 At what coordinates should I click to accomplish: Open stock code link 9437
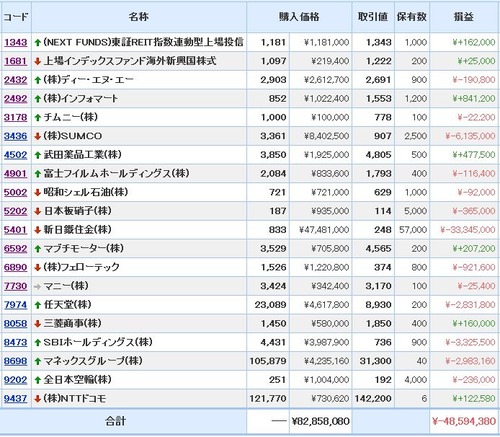16,398
